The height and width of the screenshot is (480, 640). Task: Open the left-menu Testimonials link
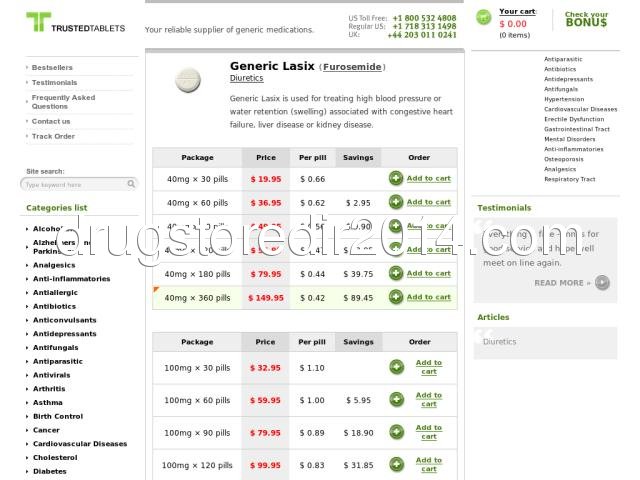click(54, 82)
